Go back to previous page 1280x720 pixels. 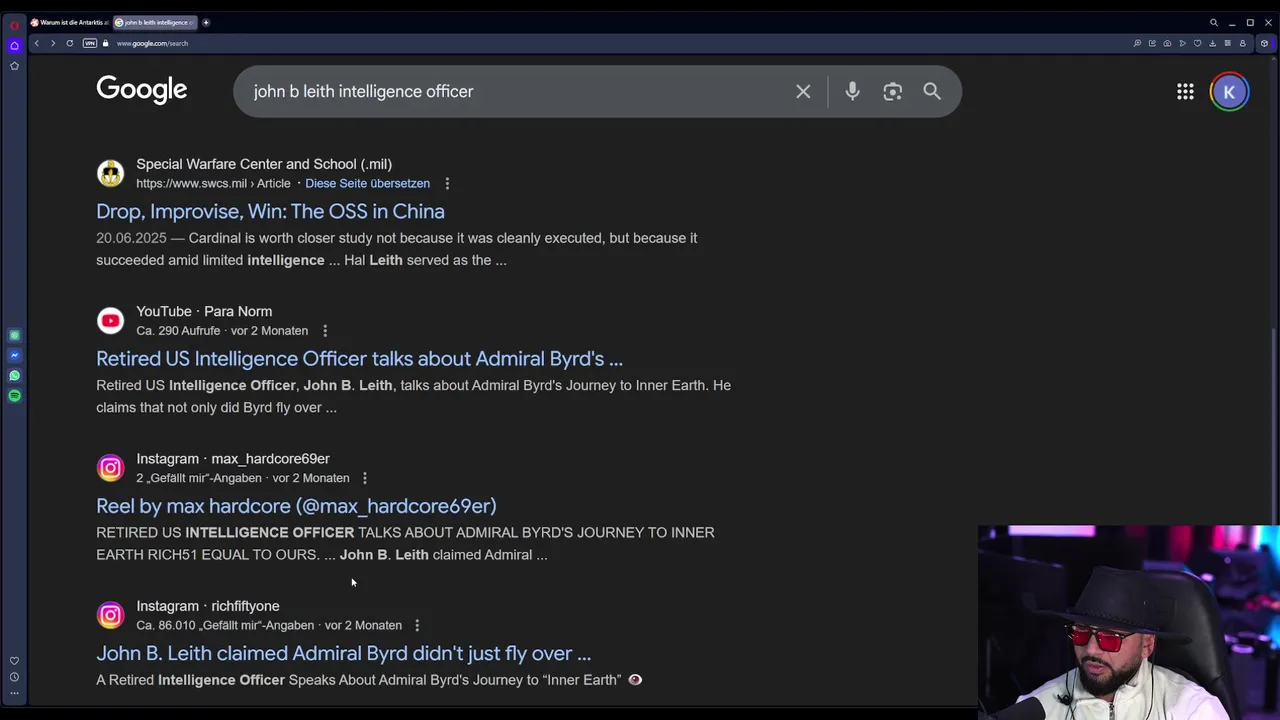click(x=36, y=43)
